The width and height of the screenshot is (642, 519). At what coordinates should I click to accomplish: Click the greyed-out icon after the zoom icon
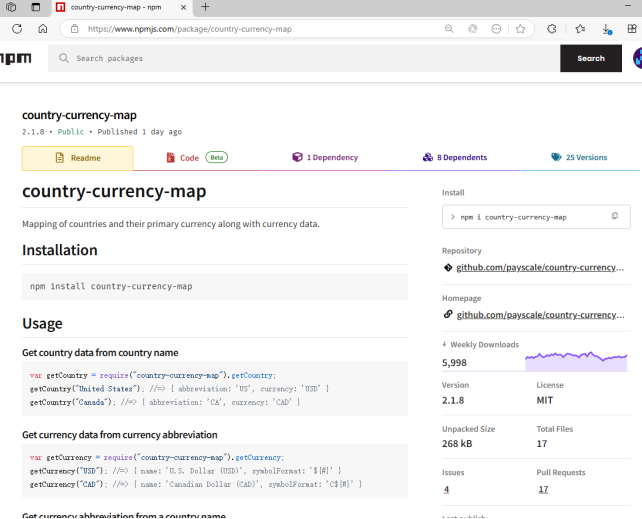click(x=472, y=29)
